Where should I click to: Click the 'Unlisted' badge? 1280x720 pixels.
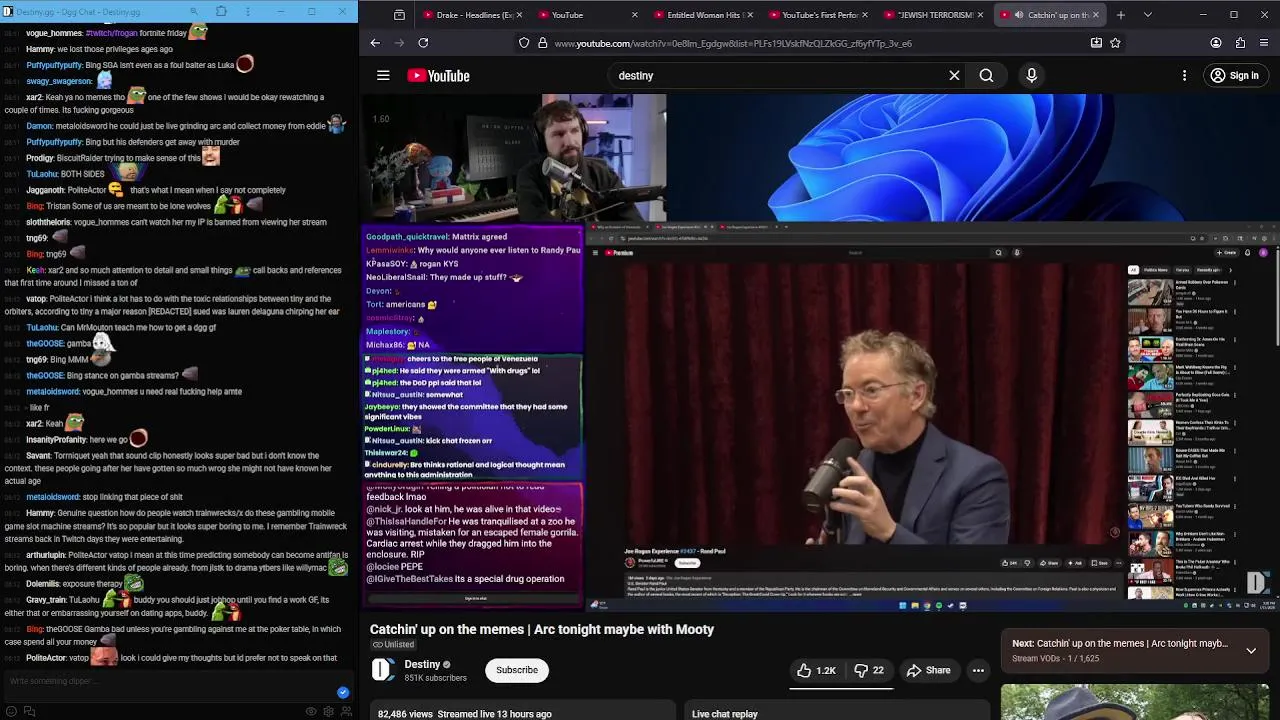[x=393, y=645]
